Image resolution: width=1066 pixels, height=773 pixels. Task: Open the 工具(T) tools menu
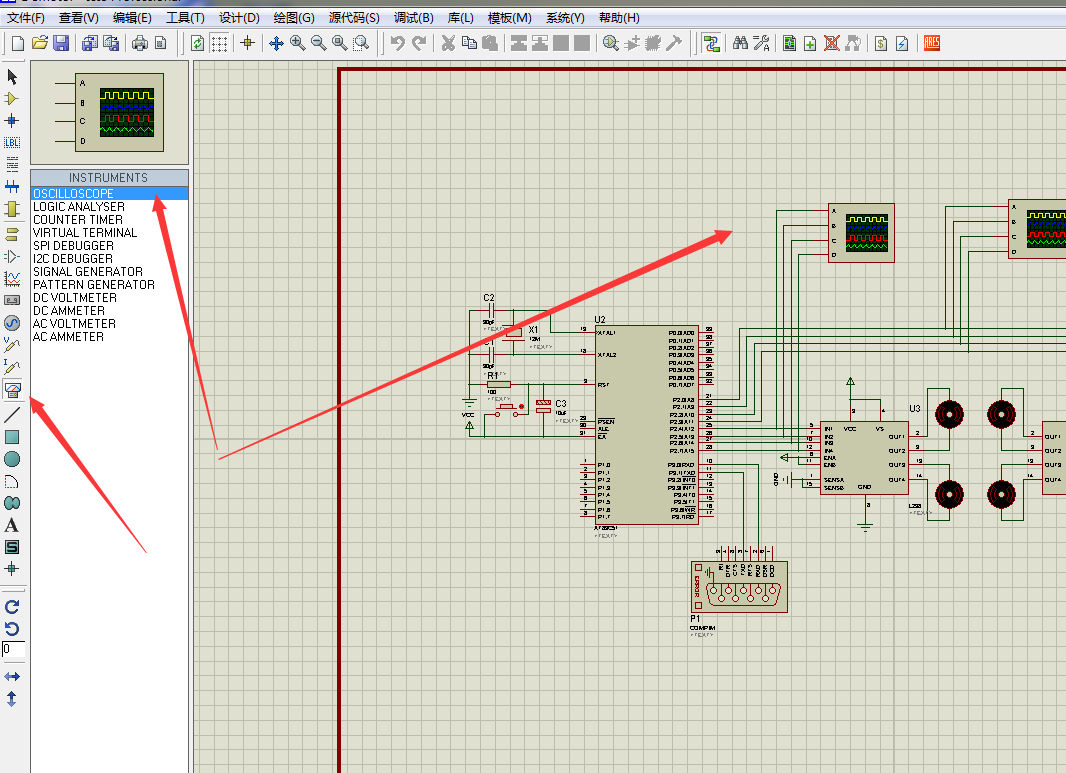(185, 18)
